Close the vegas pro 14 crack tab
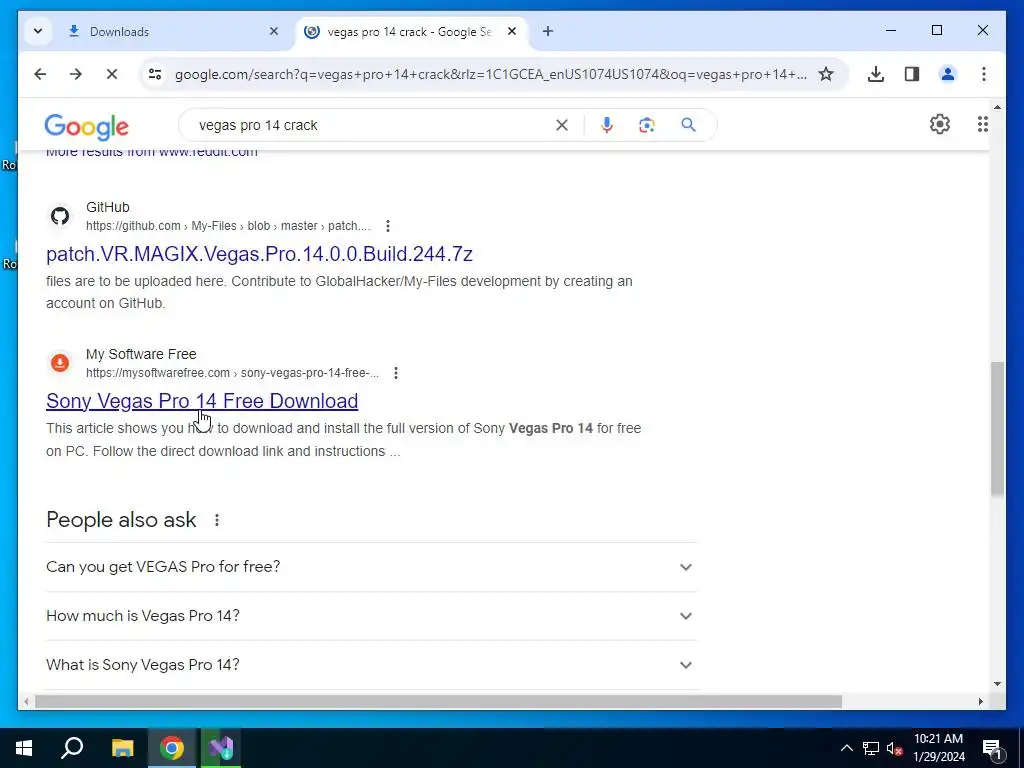1024x768 pixels. (512, 31)
